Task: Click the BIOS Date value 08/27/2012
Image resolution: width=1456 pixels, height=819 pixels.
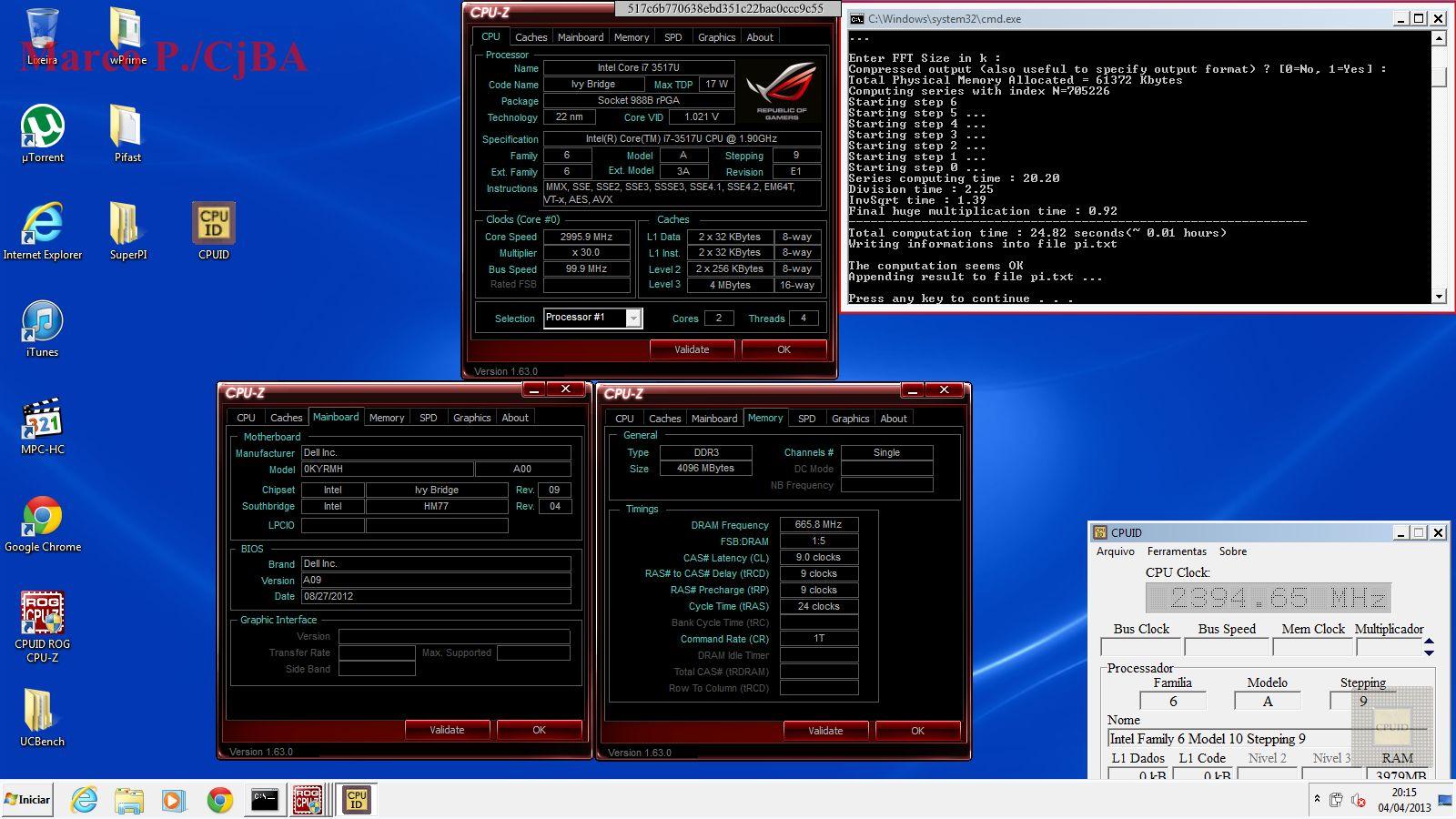Action: tap(436, 596)
